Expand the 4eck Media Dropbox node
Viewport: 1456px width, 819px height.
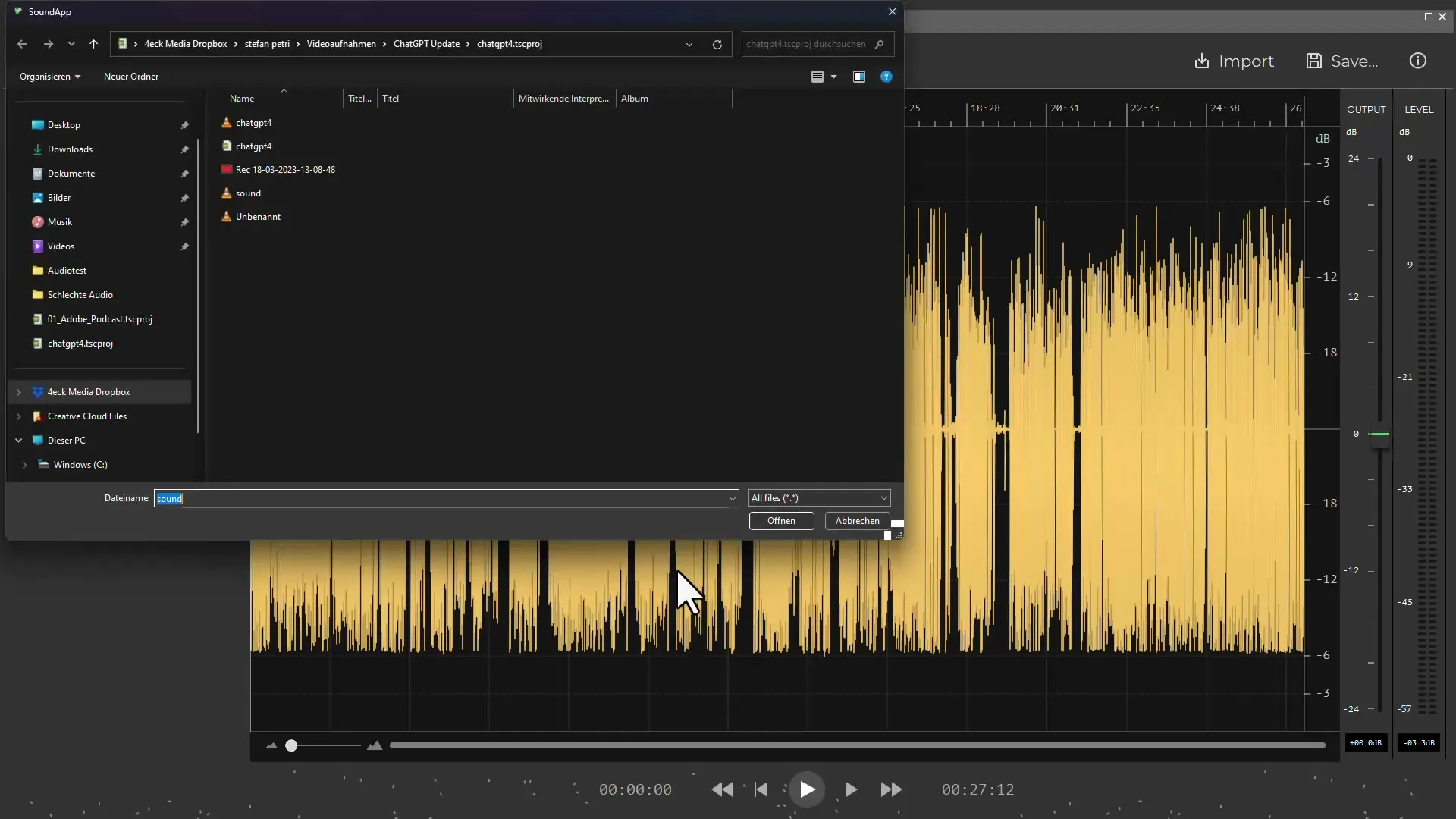[x=19, y=392]
